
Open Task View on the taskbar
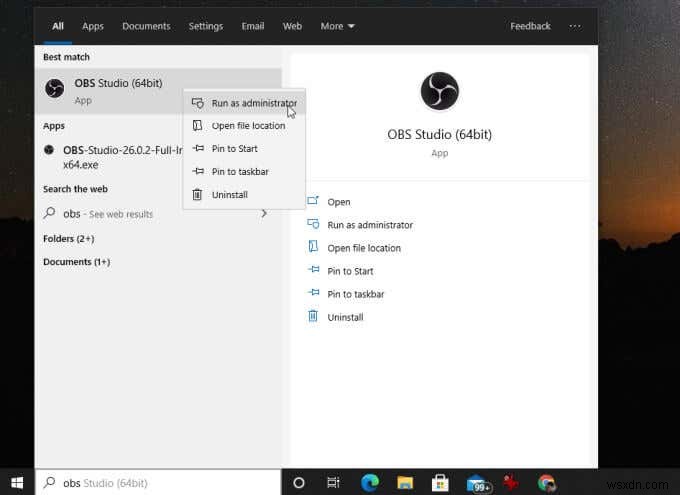(333, 482)
